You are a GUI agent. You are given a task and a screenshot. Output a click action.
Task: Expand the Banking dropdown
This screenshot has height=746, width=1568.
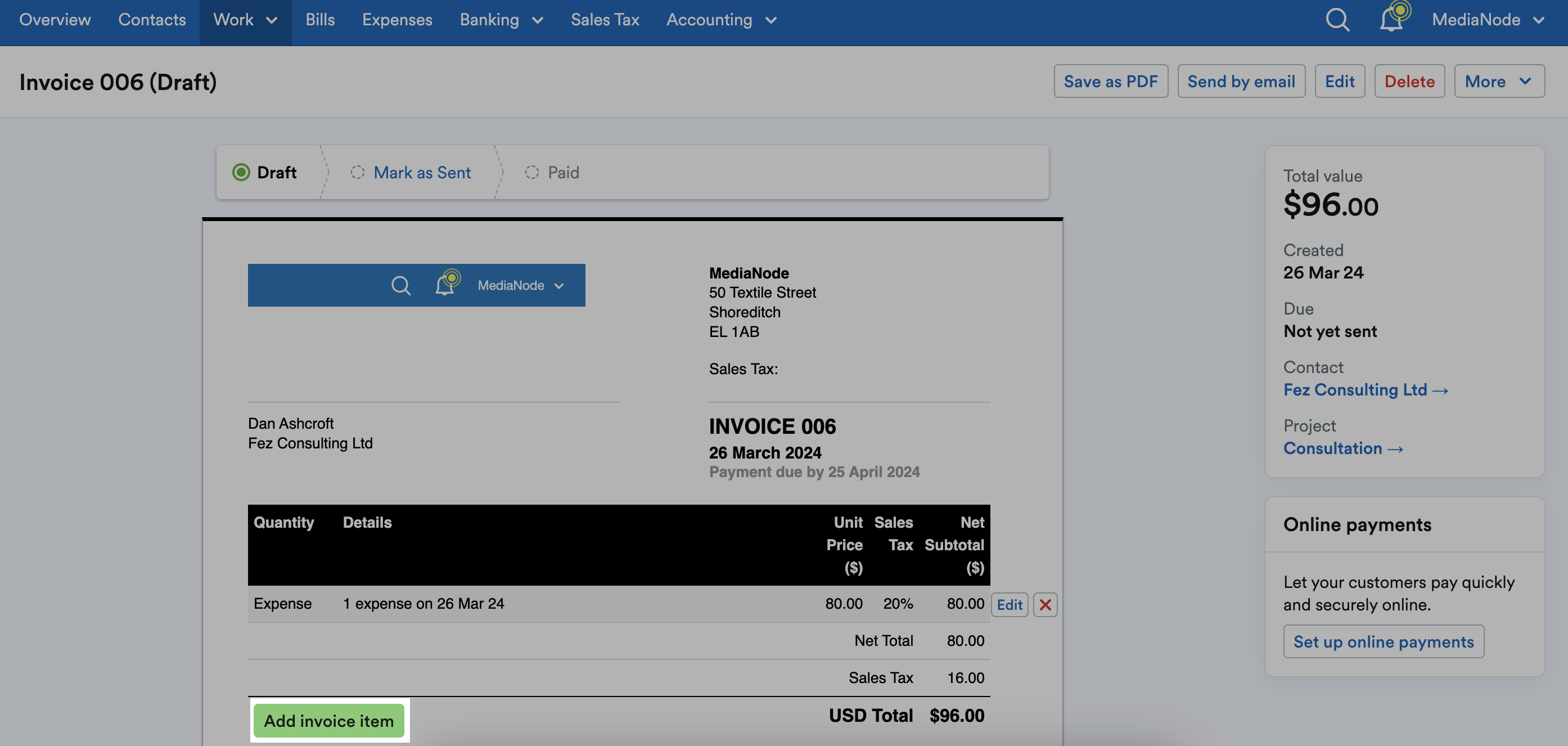click(x=501, y=20)
